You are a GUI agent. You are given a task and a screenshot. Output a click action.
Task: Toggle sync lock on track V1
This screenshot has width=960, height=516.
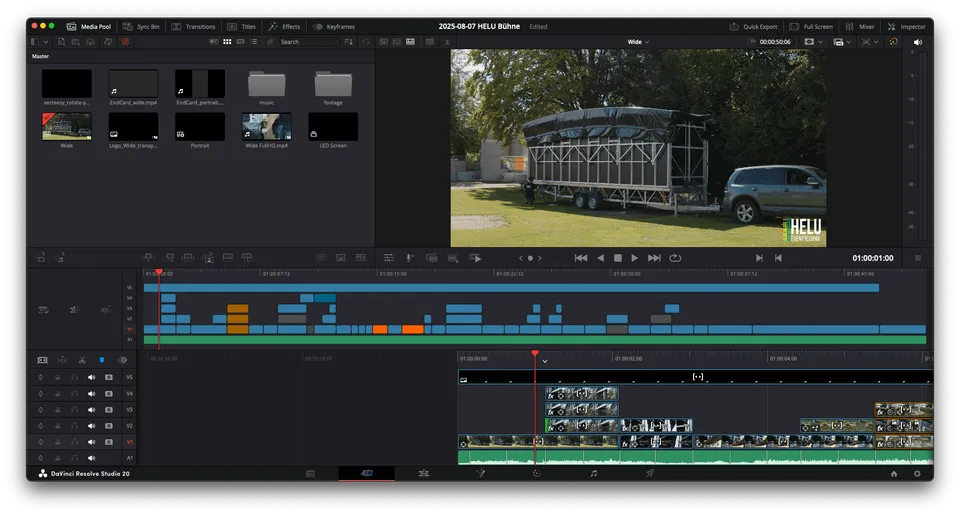[x=40, y=441]
